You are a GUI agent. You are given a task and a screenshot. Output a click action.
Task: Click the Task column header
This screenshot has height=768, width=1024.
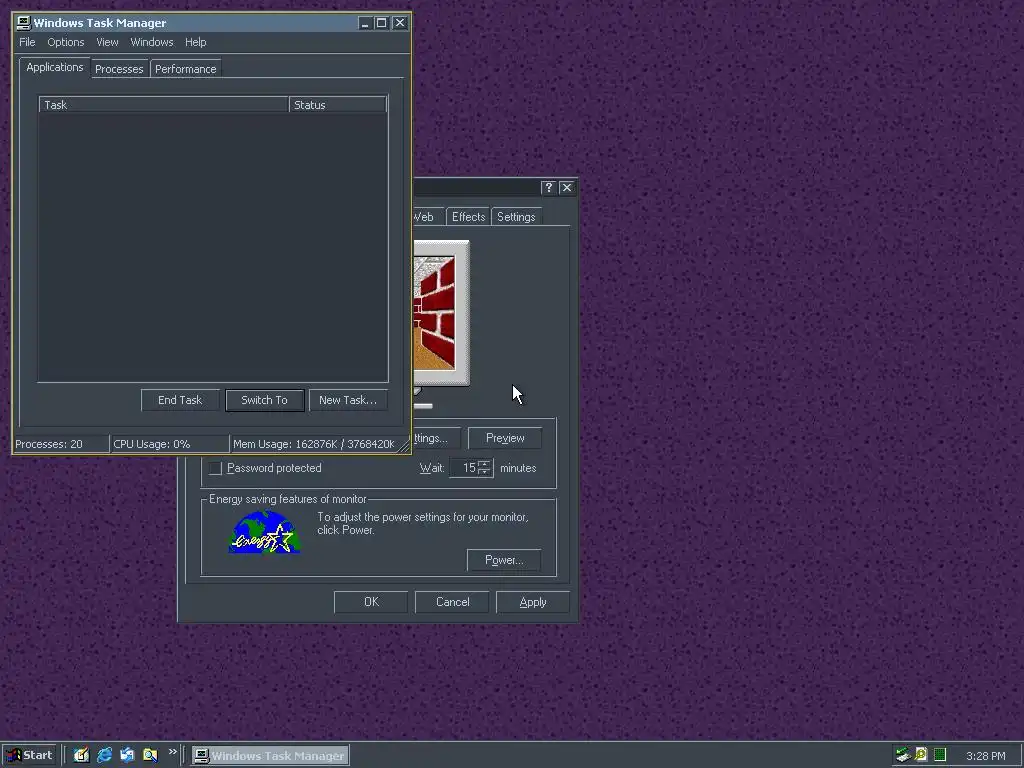[x=164, y=104]
